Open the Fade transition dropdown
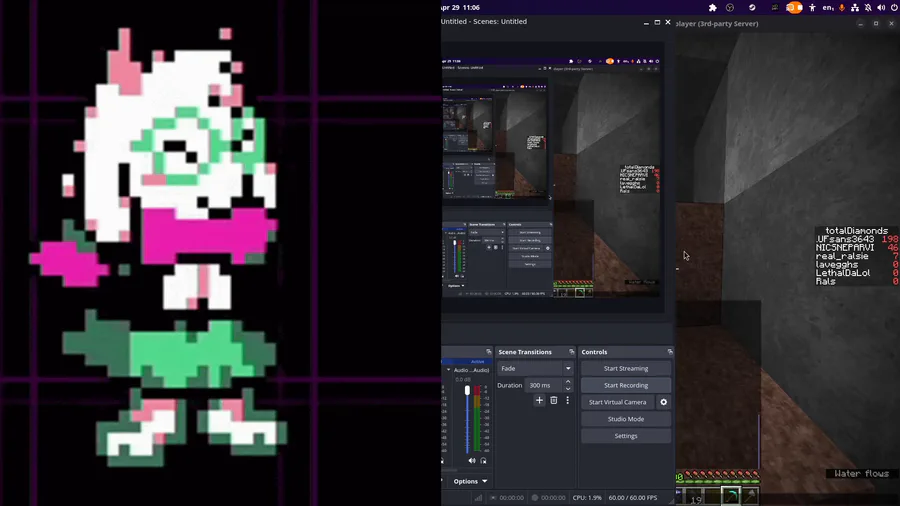The height and width of the screenshot is (506, 900). pos(536,368)
